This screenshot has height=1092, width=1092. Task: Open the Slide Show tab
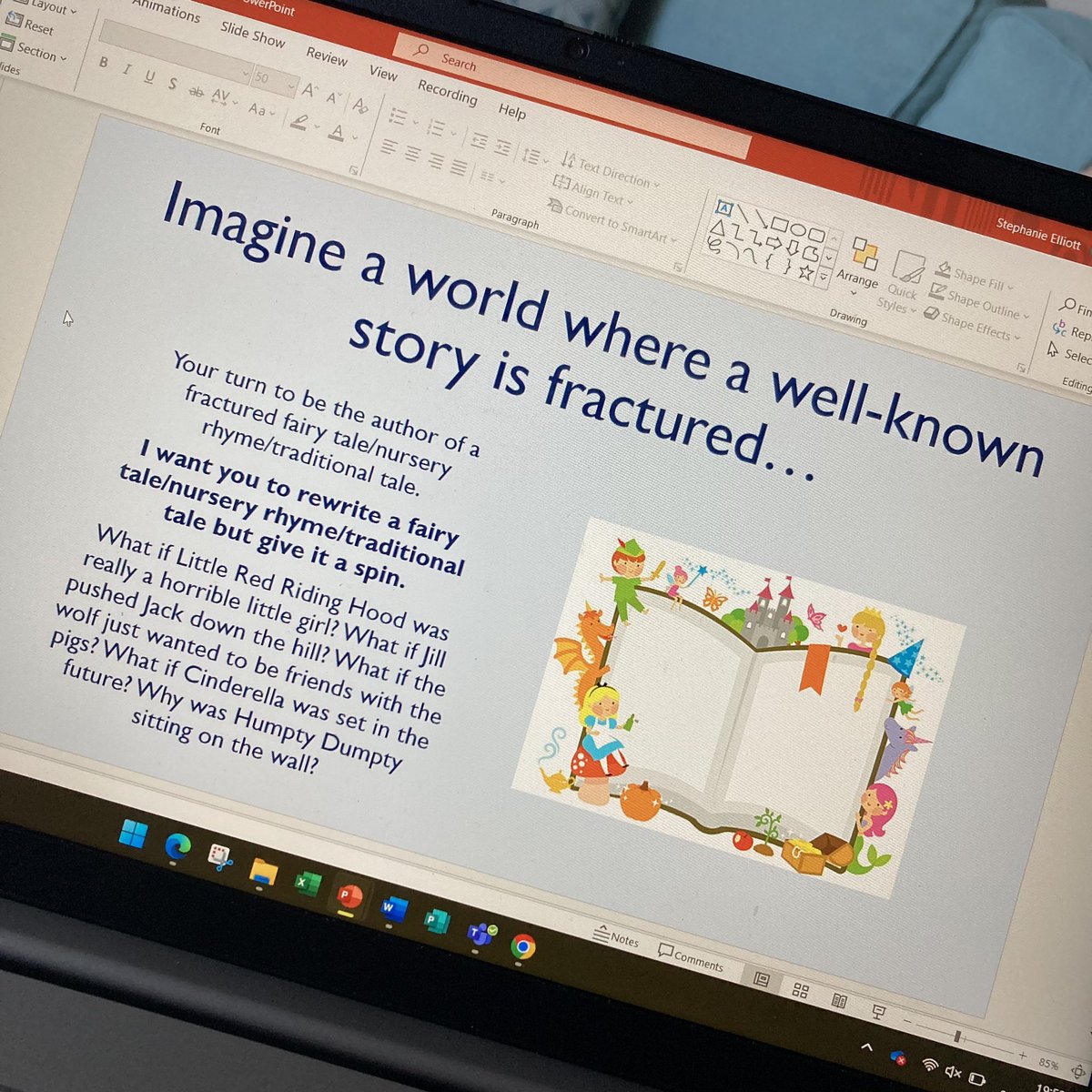[252, 34]
